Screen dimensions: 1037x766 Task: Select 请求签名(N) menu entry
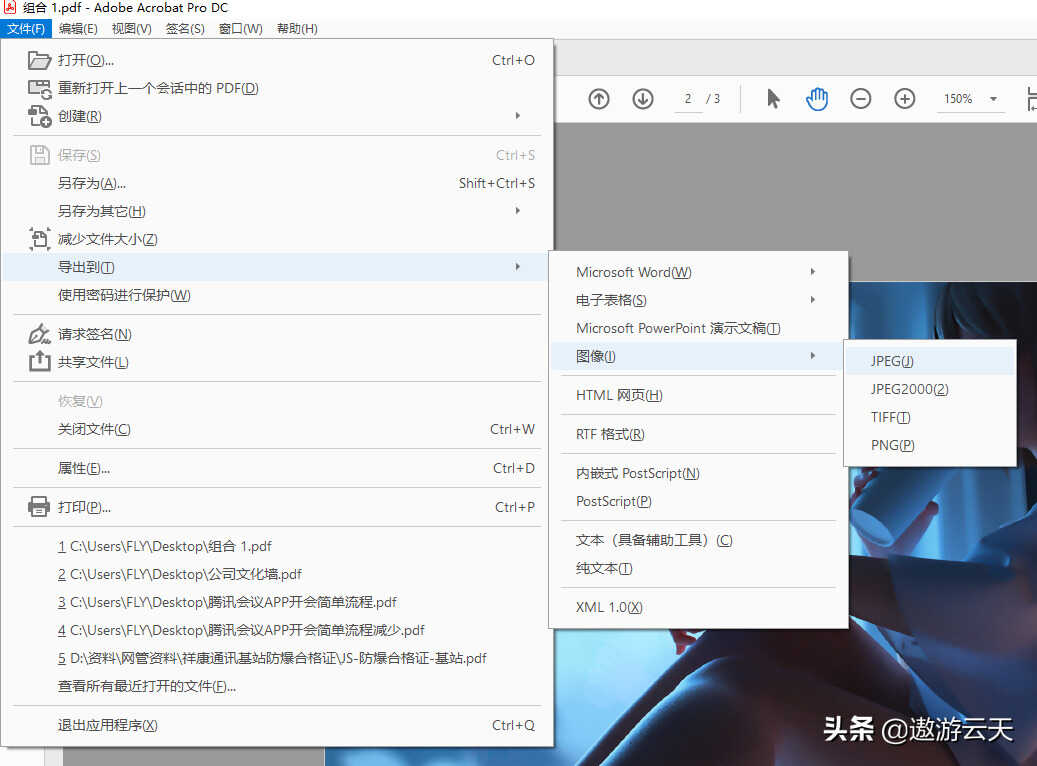pos(276,334)
